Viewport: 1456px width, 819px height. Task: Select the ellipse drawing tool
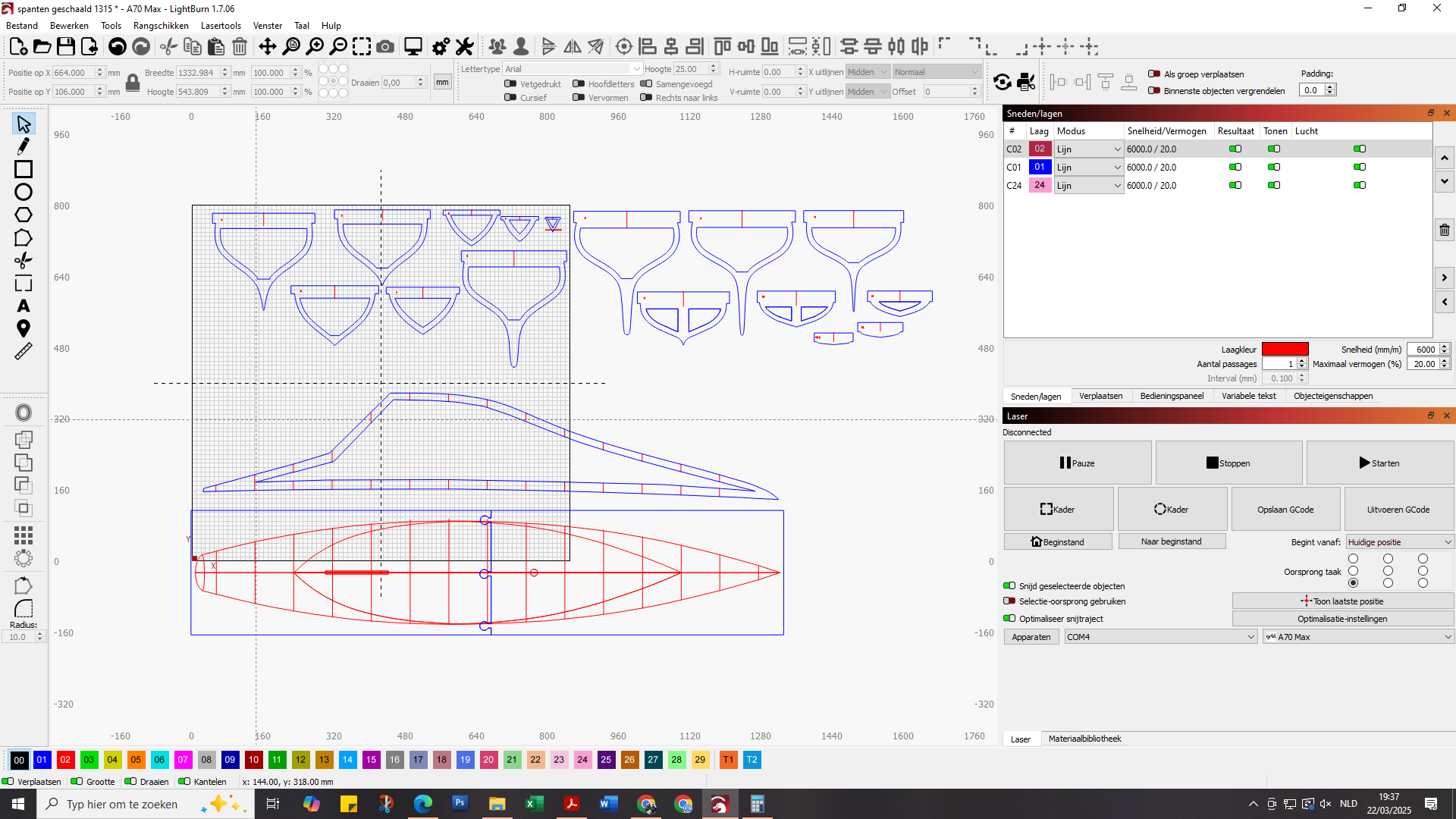pyautogui.click(x=24, y=192)
